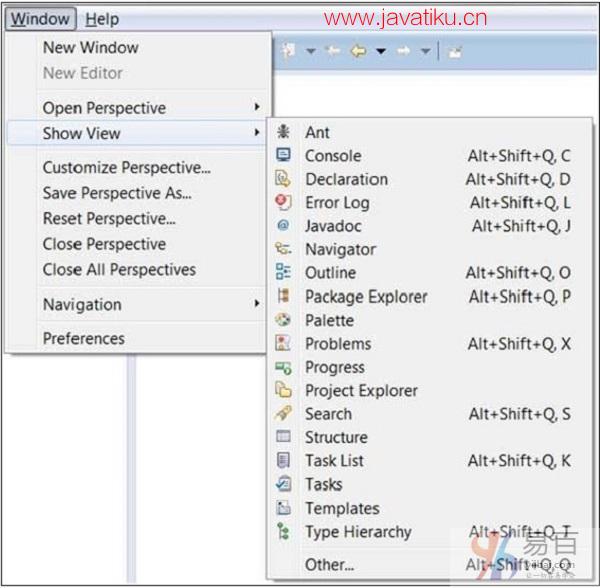Click the Problems view icon
This screenshot has width=600, height=588.
point(283,343)
